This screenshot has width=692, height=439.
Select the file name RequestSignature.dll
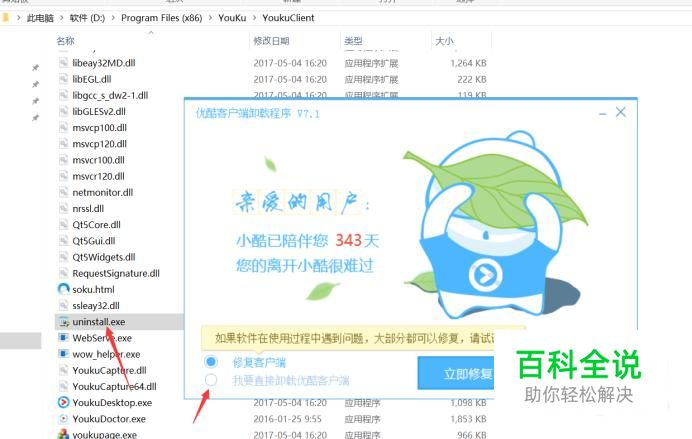click(x=116, y=273)
